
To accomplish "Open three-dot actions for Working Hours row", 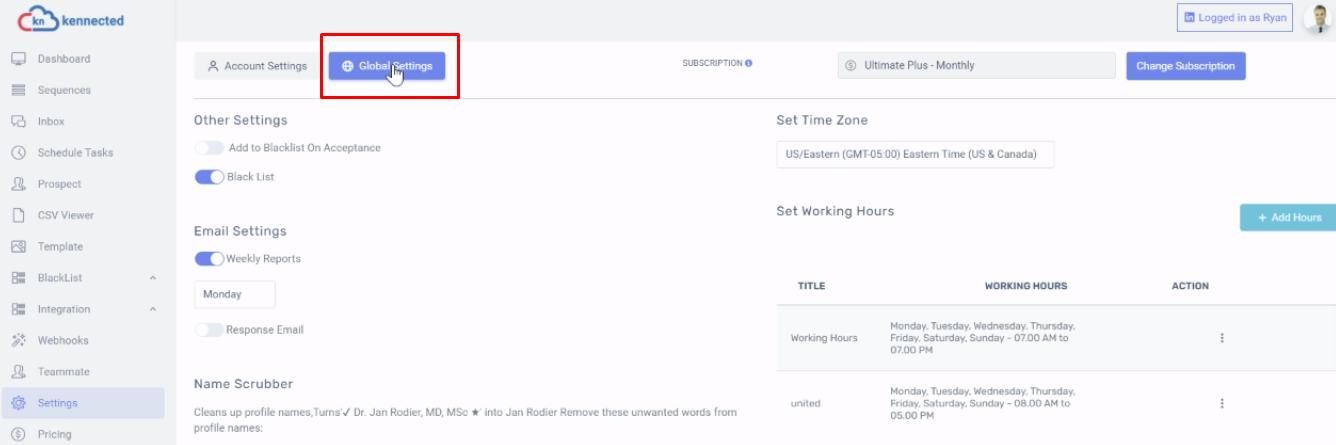I will [x=1222, y=338].
